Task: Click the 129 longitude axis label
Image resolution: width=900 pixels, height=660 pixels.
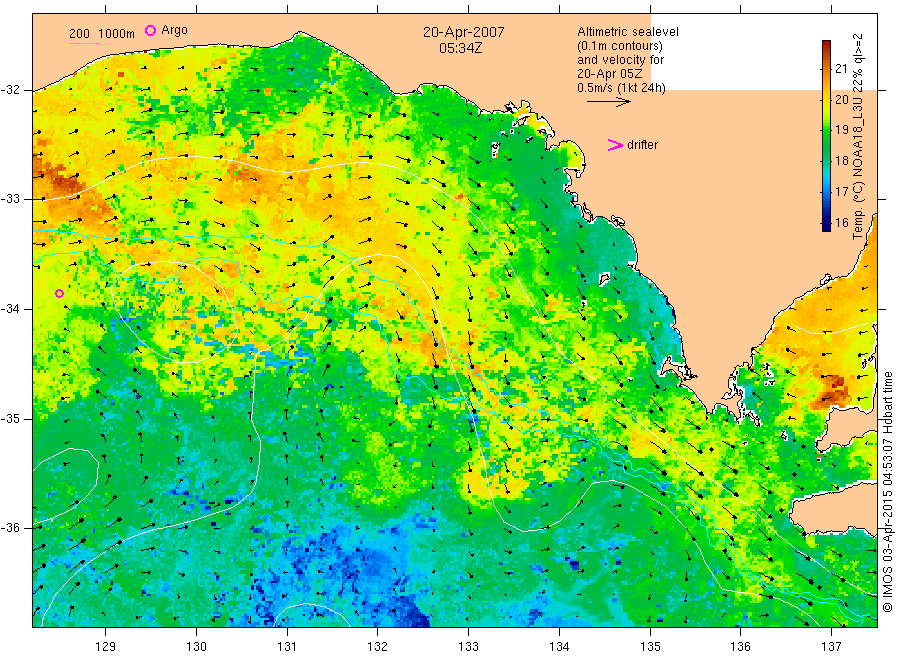Action: [106, 647]
